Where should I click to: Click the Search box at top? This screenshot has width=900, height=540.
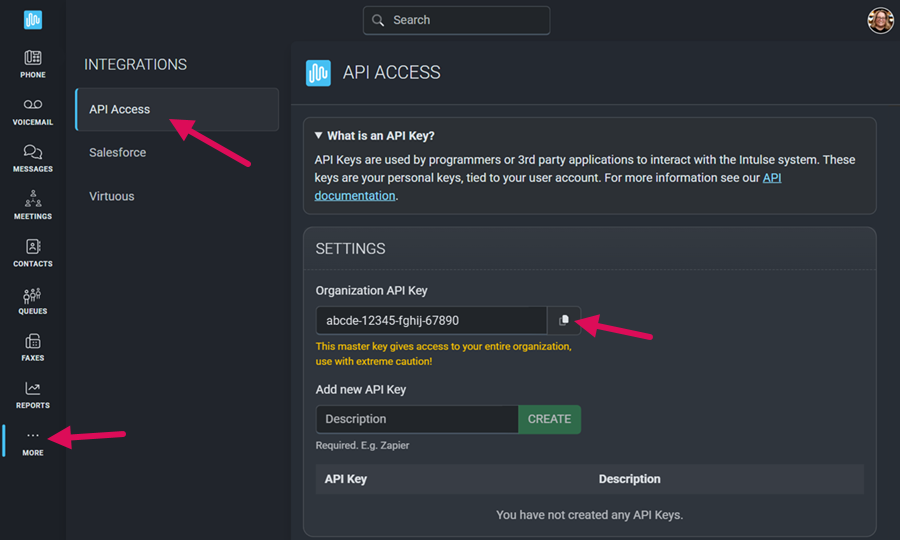click(457, 20)
